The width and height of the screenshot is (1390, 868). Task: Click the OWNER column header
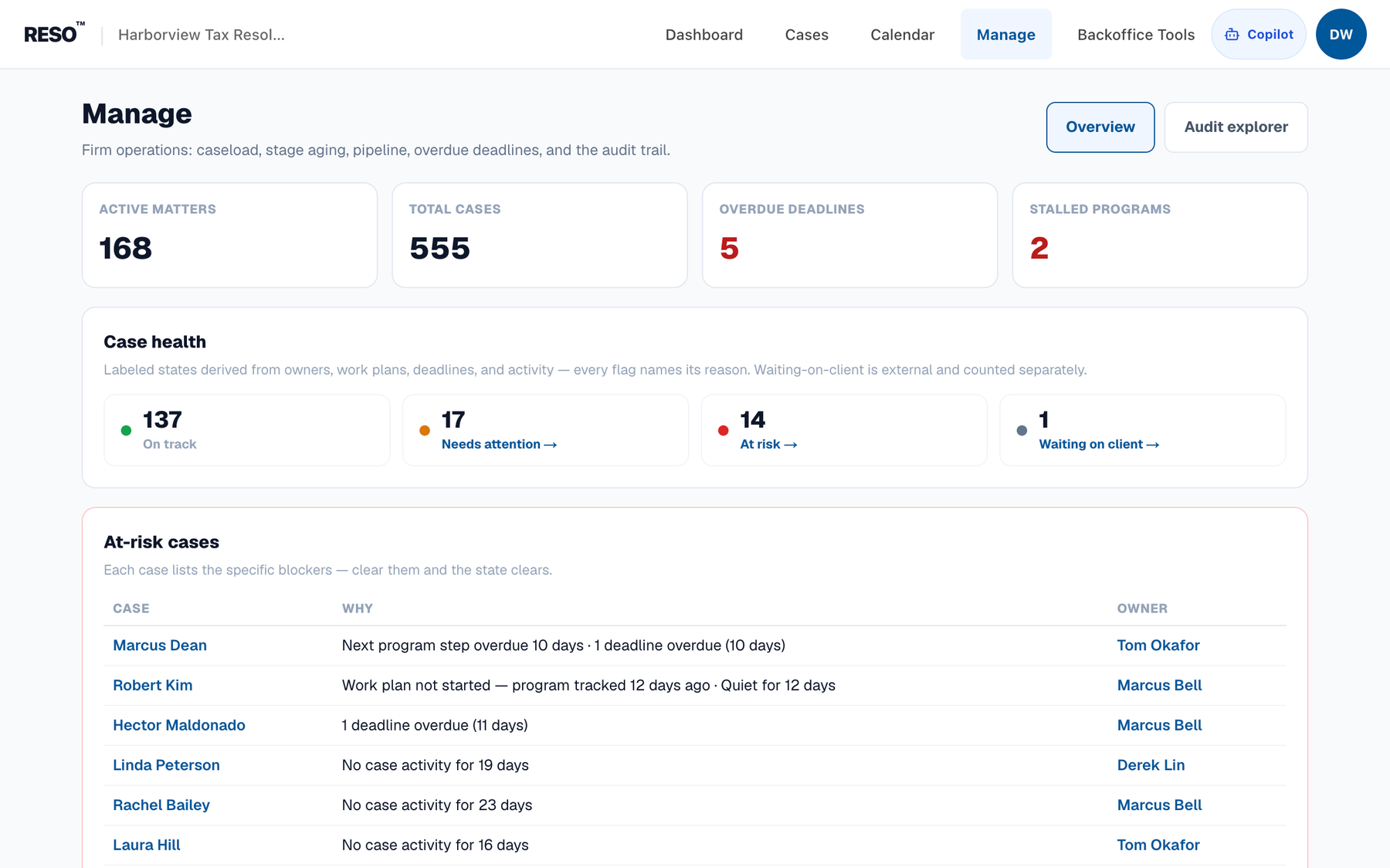[1142, 609]
